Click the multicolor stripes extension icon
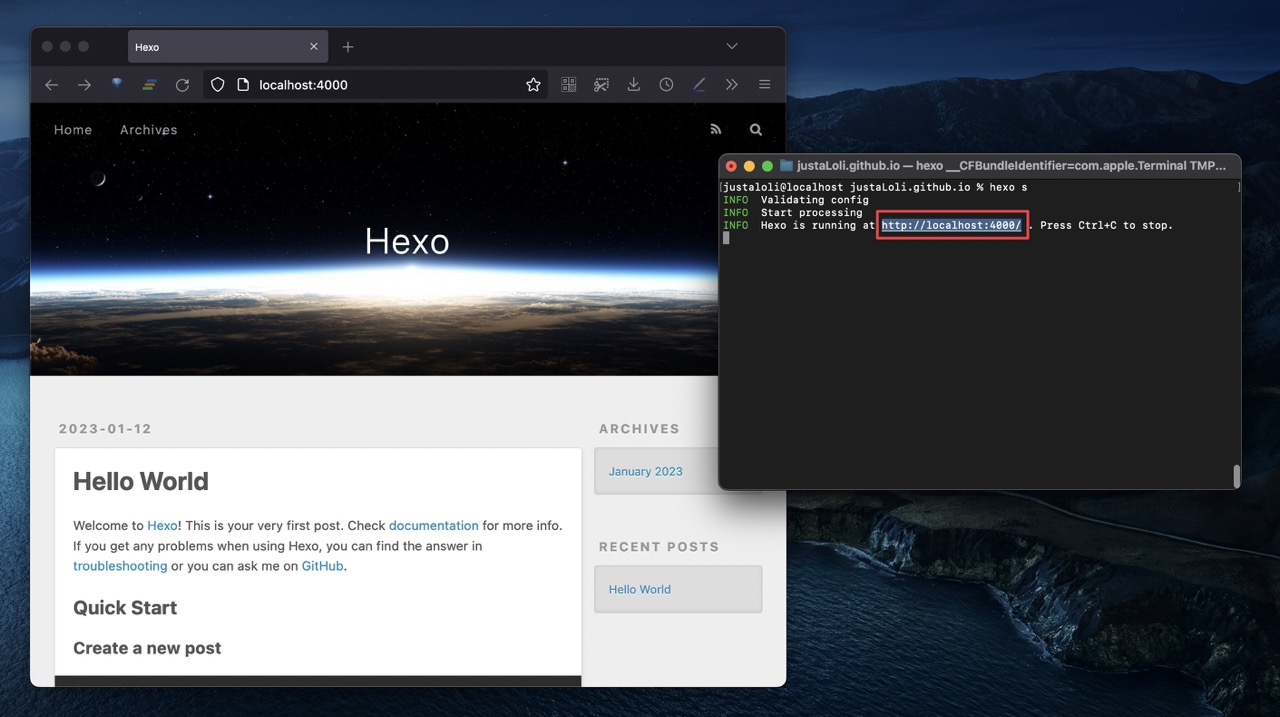The width and height of the screenshot is (1280, 717). (x=149, y=85)
